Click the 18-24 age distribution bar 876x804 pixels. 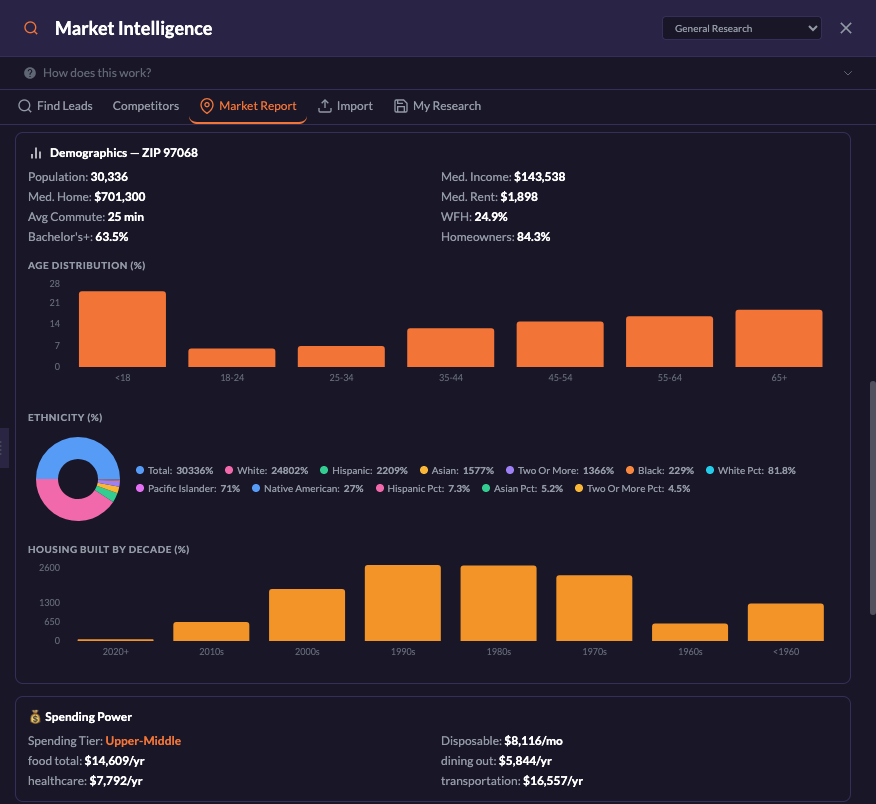(x=232, y=358)
